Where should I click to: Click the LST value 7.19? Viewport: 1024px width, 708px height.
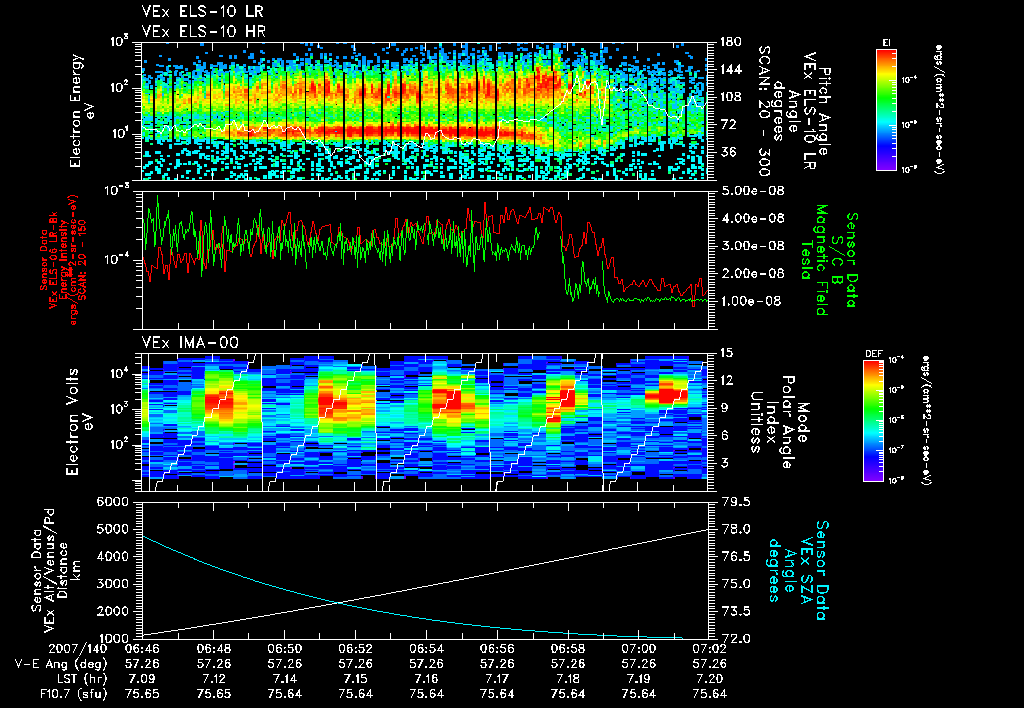click(639, 679)
